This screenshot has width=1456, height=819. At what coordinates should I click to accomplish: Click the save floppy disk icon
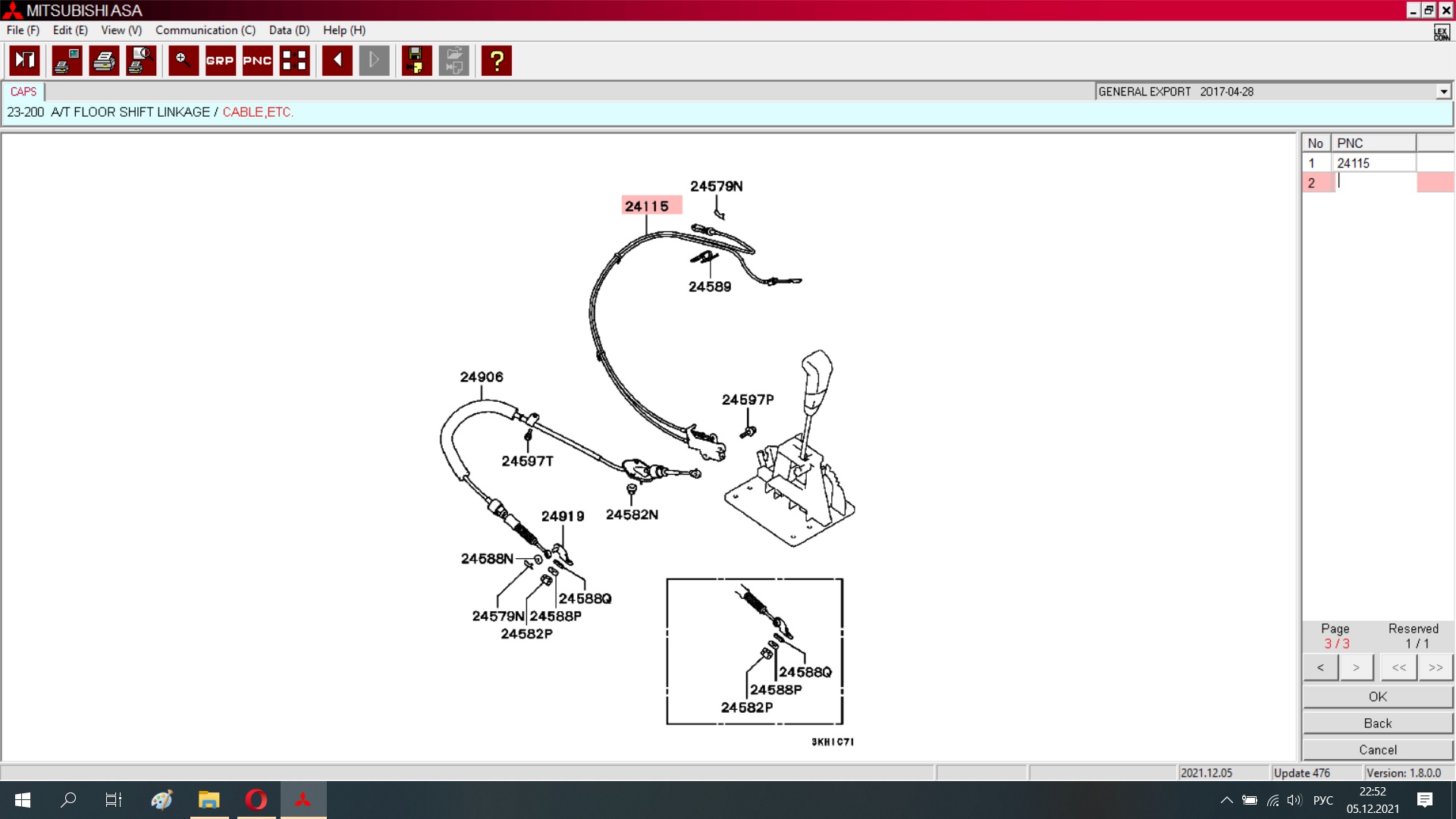point(416,61)
